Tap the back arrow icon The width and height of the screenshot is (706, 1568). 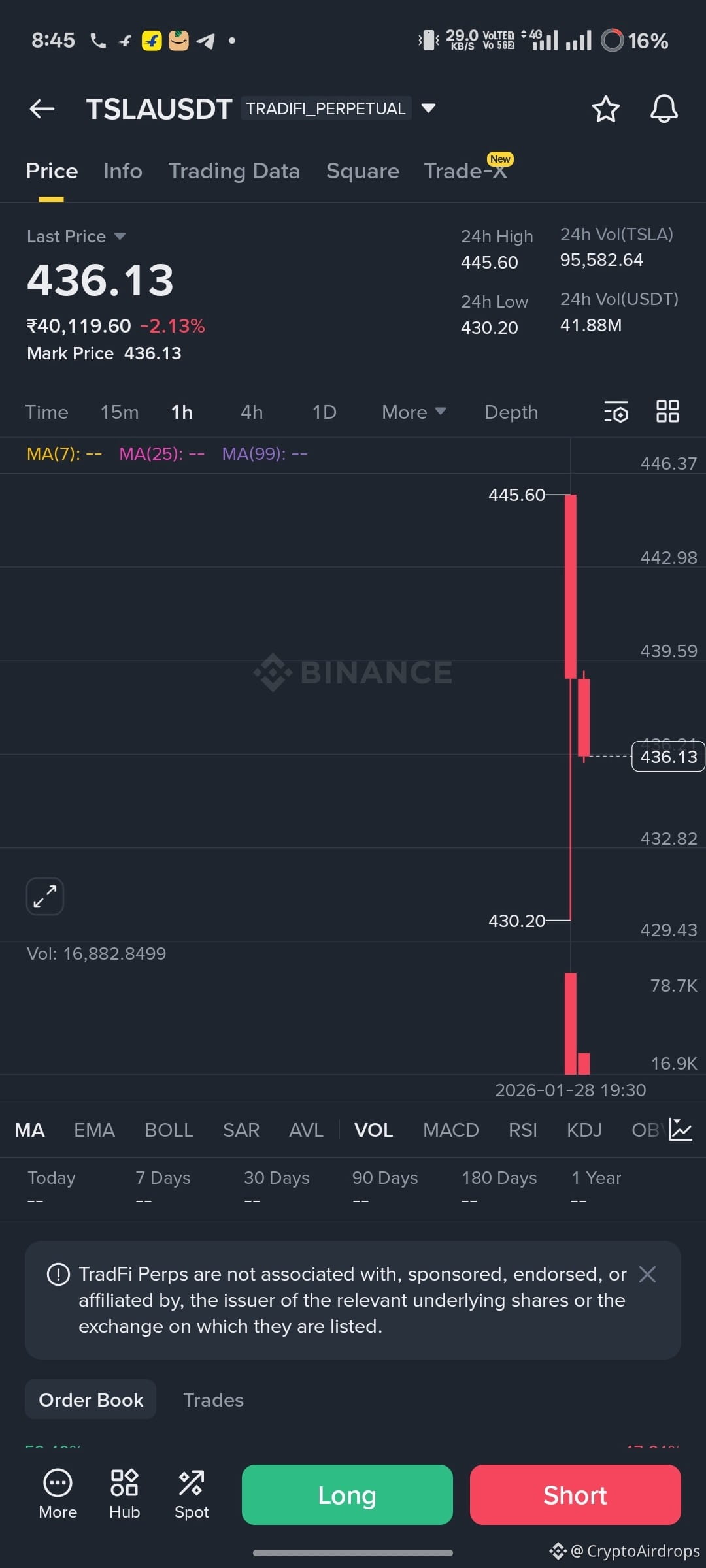pyautogui.click(x=42, y=108)
